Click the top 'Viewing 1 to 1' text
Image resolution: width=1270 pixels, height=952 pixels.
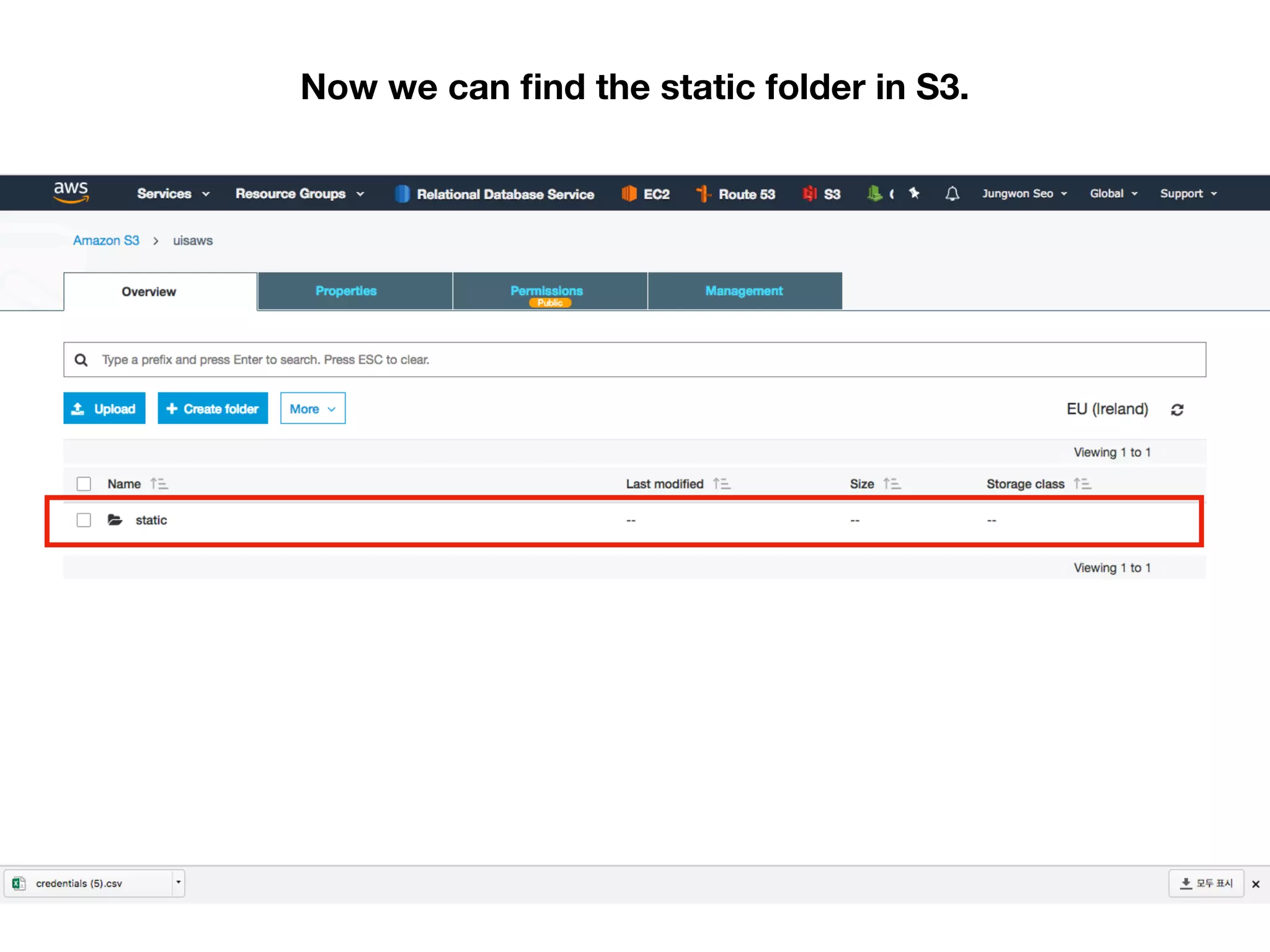coord(1112,452)
